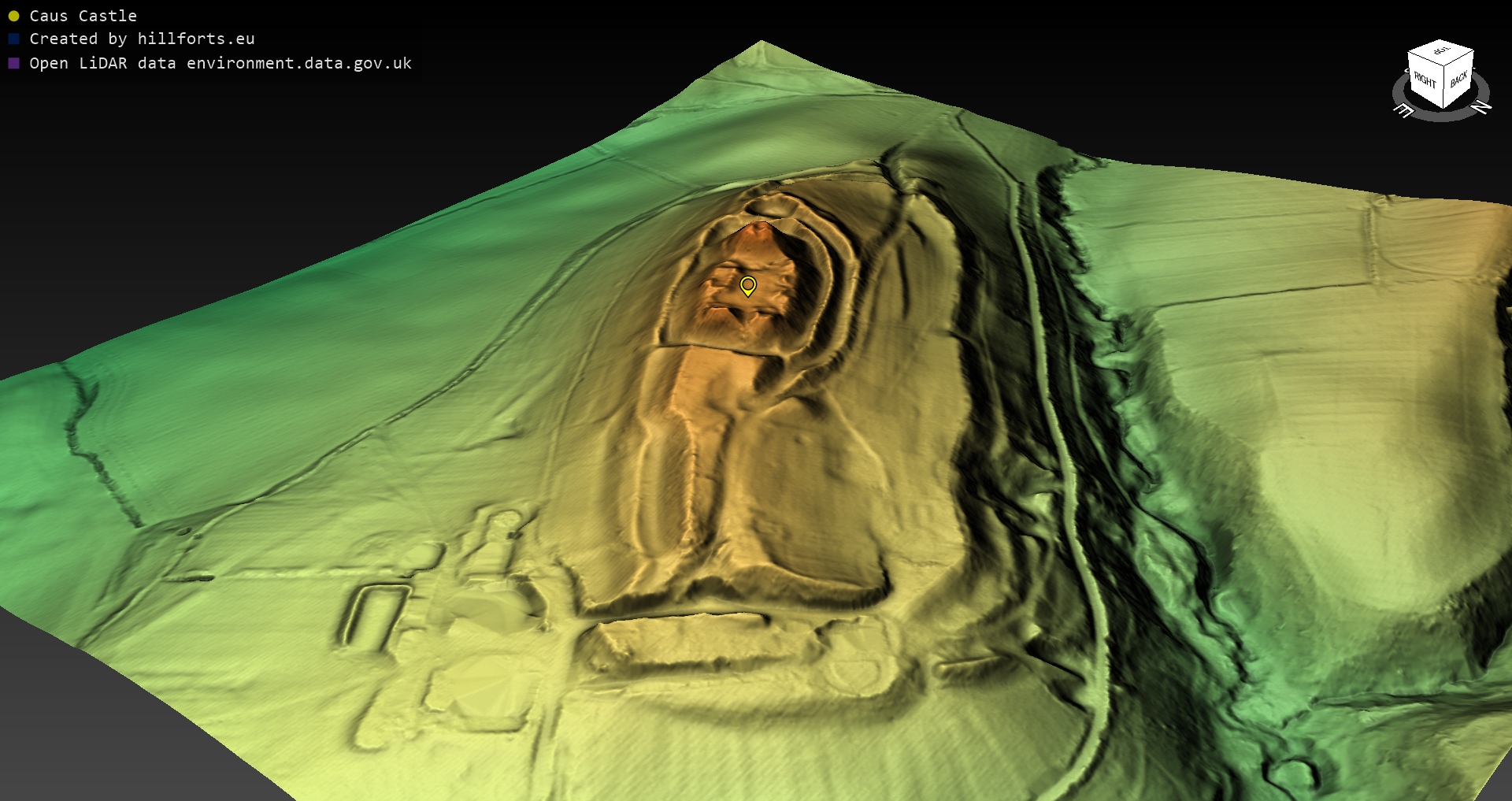Click the TOP face of the view cube
The height and width of the screenshot is (801, 1512).
1440,52
